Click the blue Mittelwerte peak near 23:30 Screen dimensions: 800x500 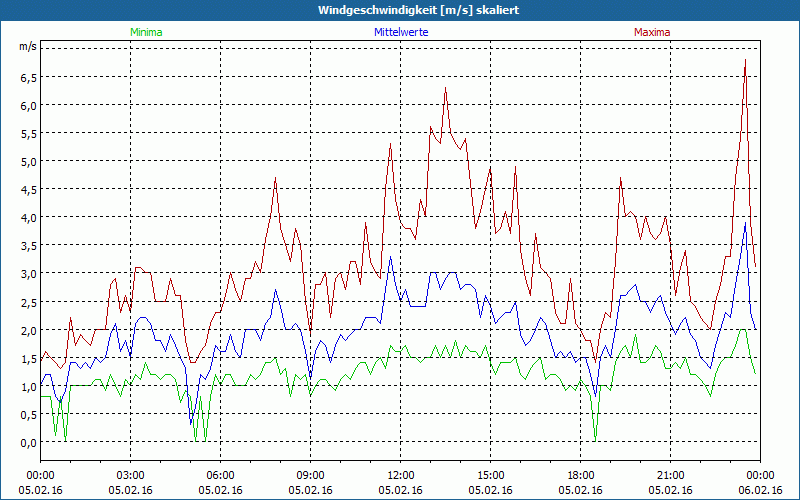click(x=745, y=223)
